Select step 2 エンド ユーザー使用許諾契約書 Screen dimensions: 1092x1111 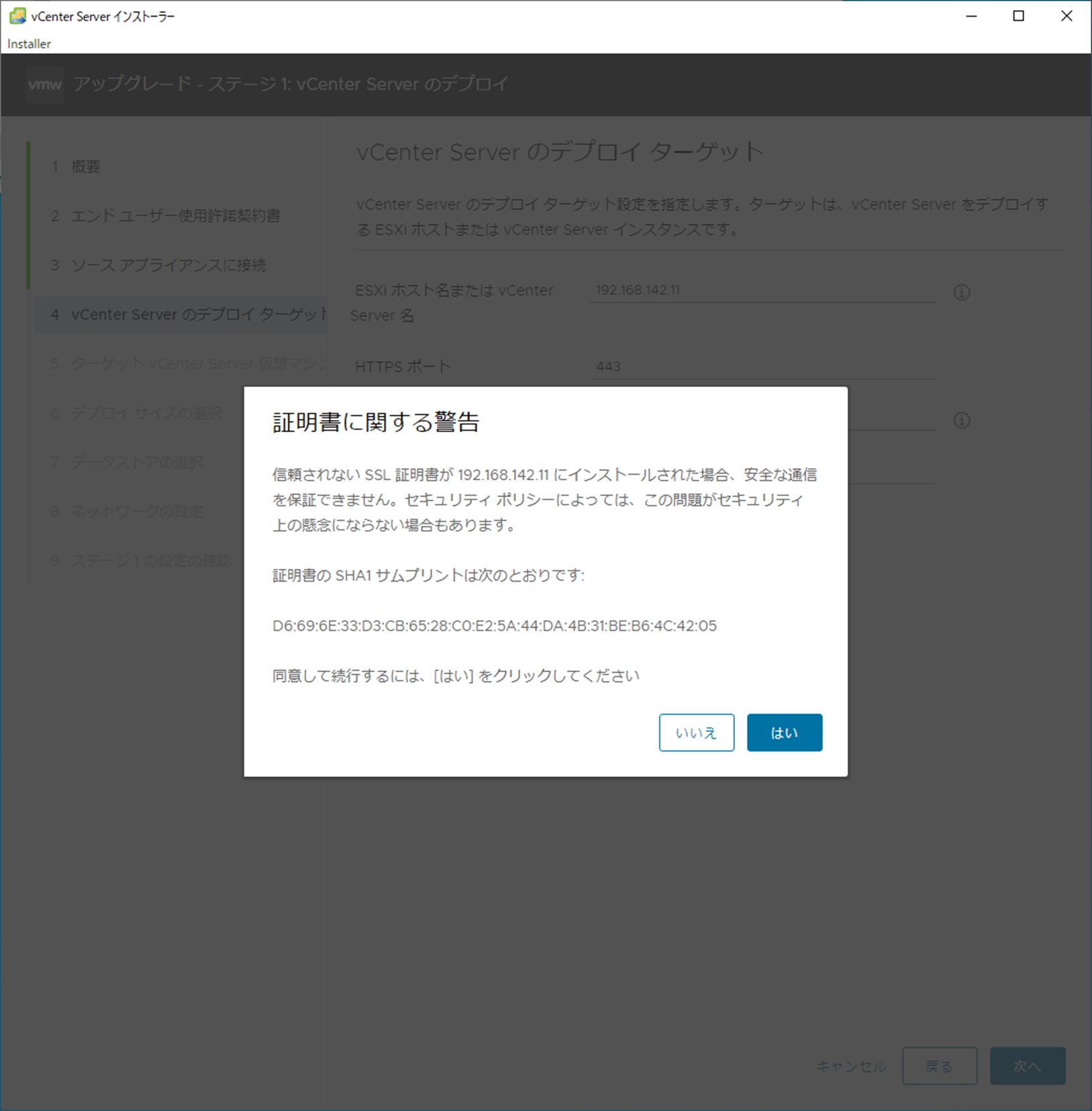point(180,215)
